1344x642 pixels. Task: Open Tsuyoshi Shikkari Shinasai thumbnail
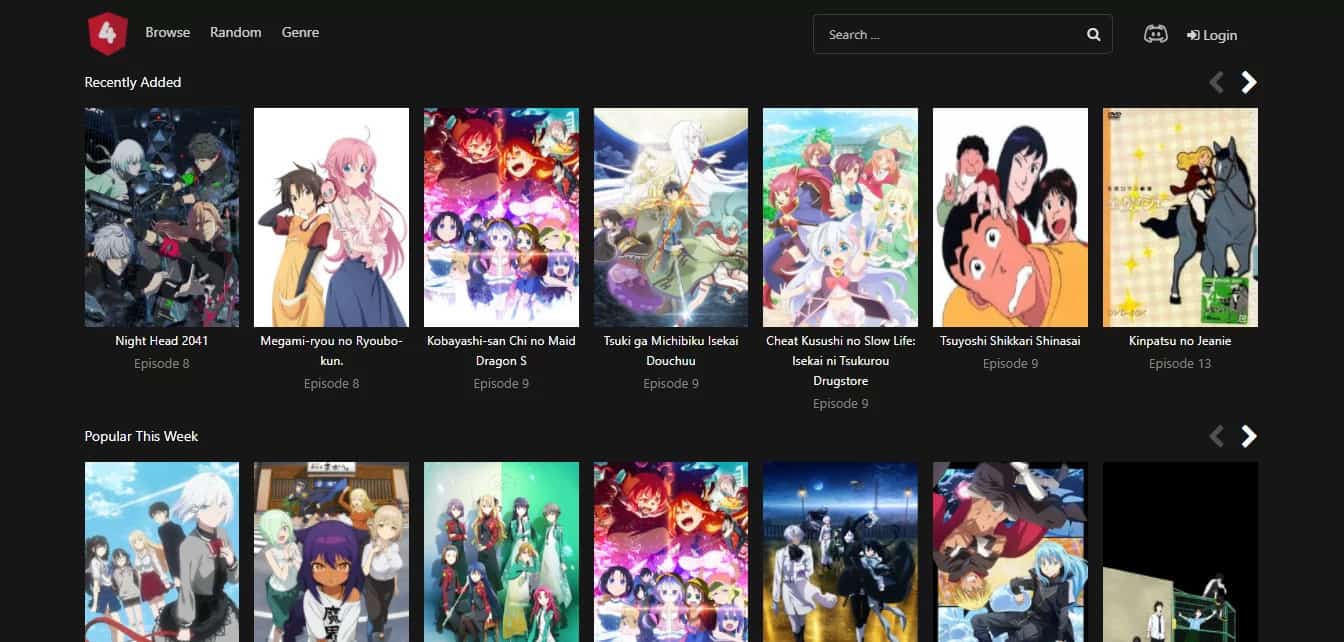(x=1010, y=217)
